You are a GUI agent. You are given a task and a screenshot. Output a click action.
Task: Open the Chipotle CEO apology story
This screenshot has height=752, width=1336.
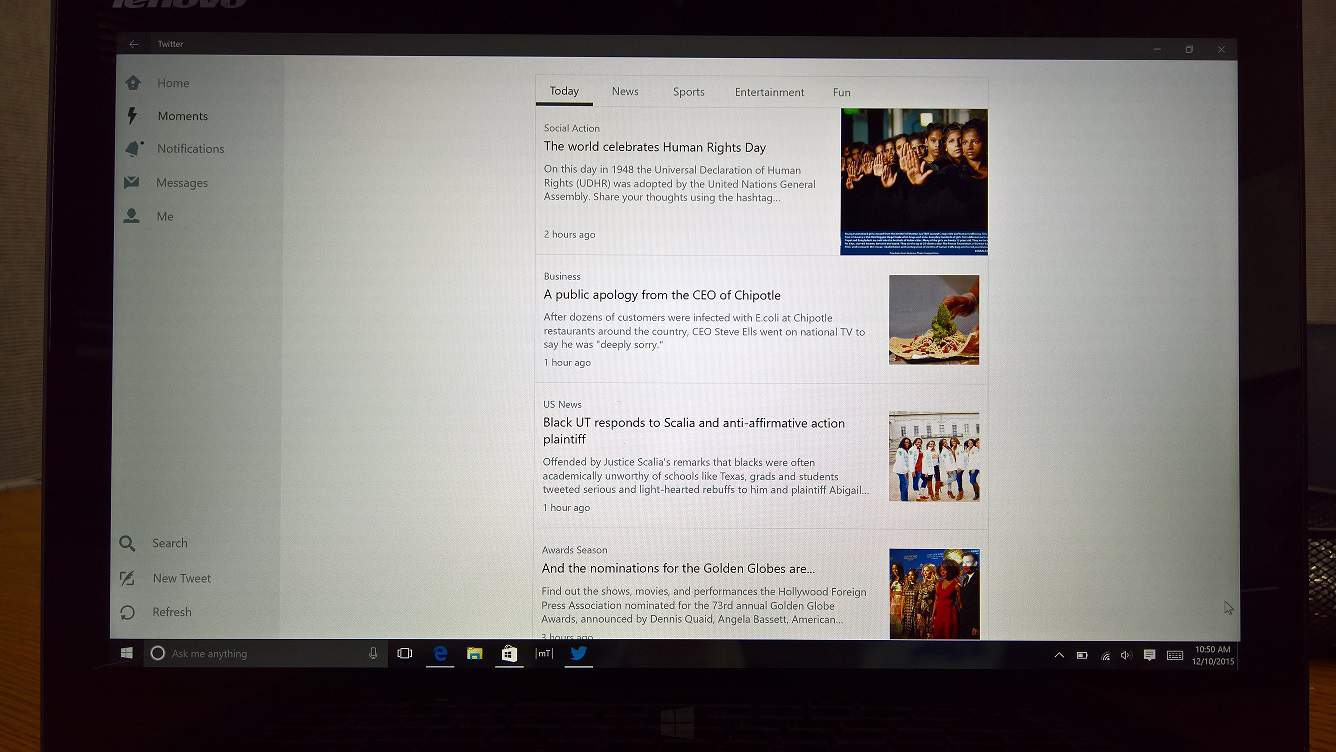(x=662, y=295)
